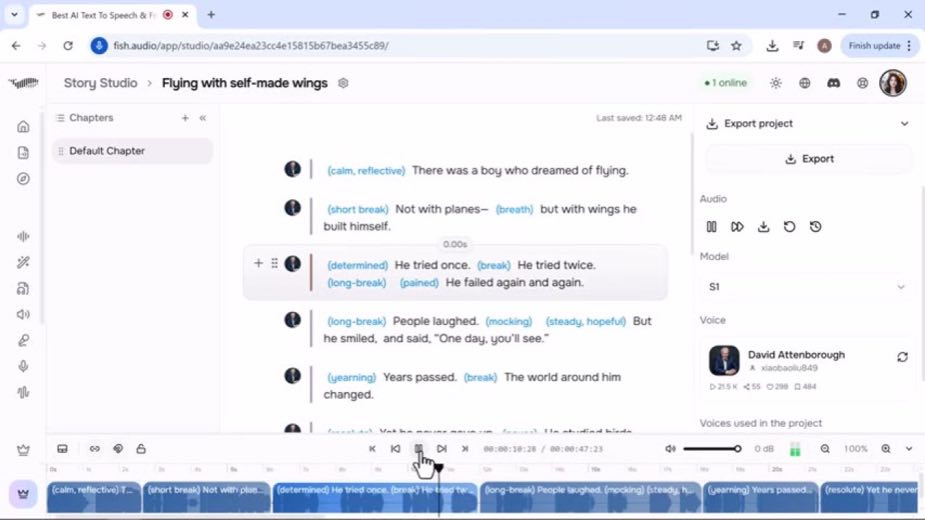Download the audio clip
This screenshot has width=925, height=520.
point(763,227)
